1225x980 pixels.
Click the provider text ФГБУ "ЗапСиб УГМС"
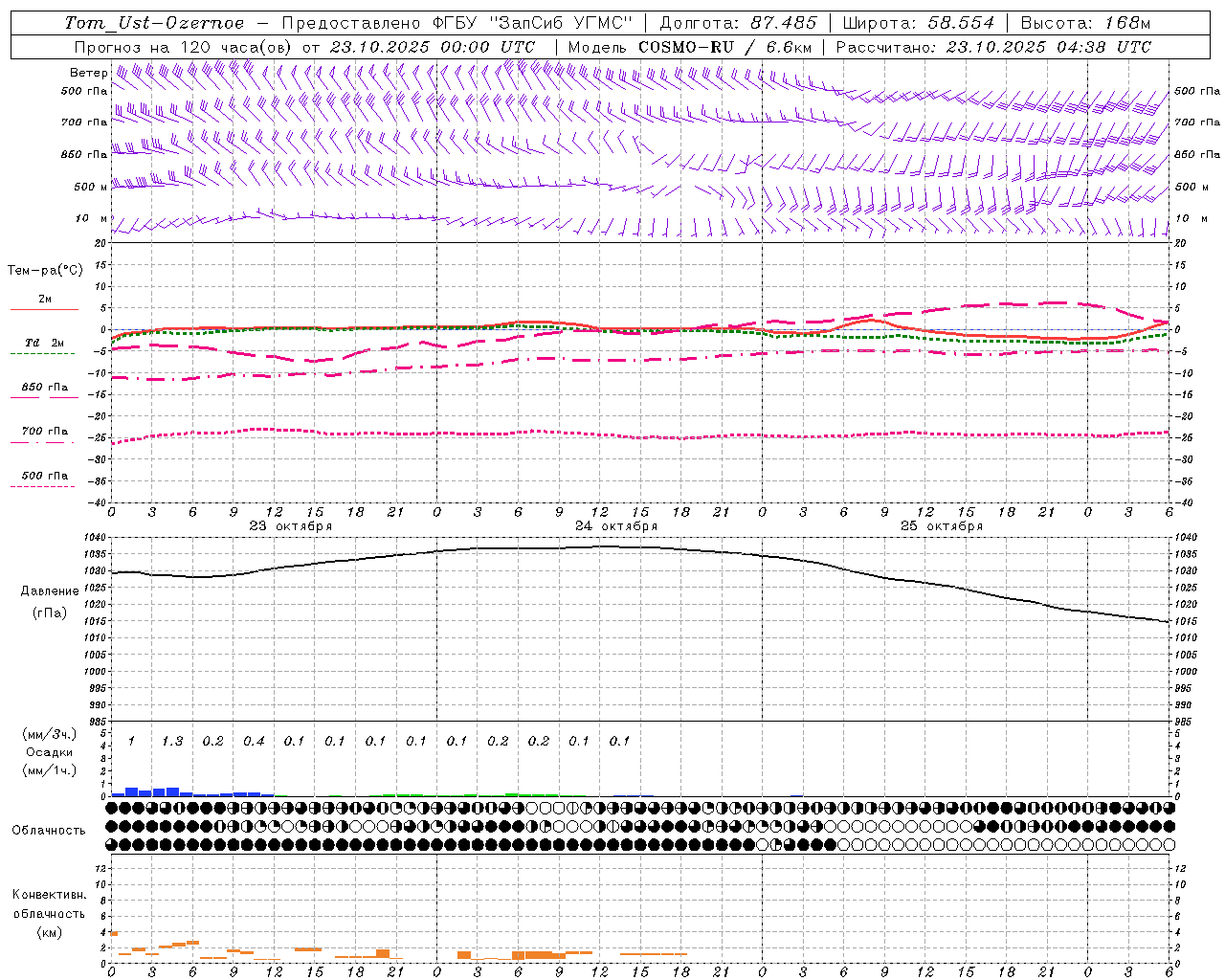click(534, 23)
